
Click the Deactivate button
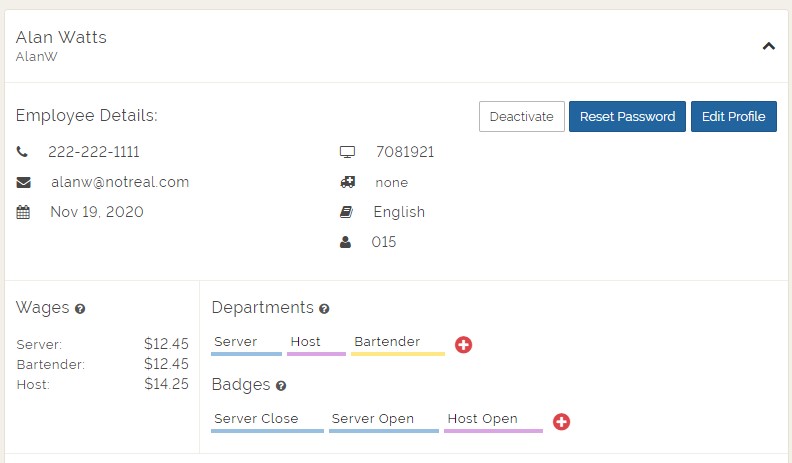point(521,117)
